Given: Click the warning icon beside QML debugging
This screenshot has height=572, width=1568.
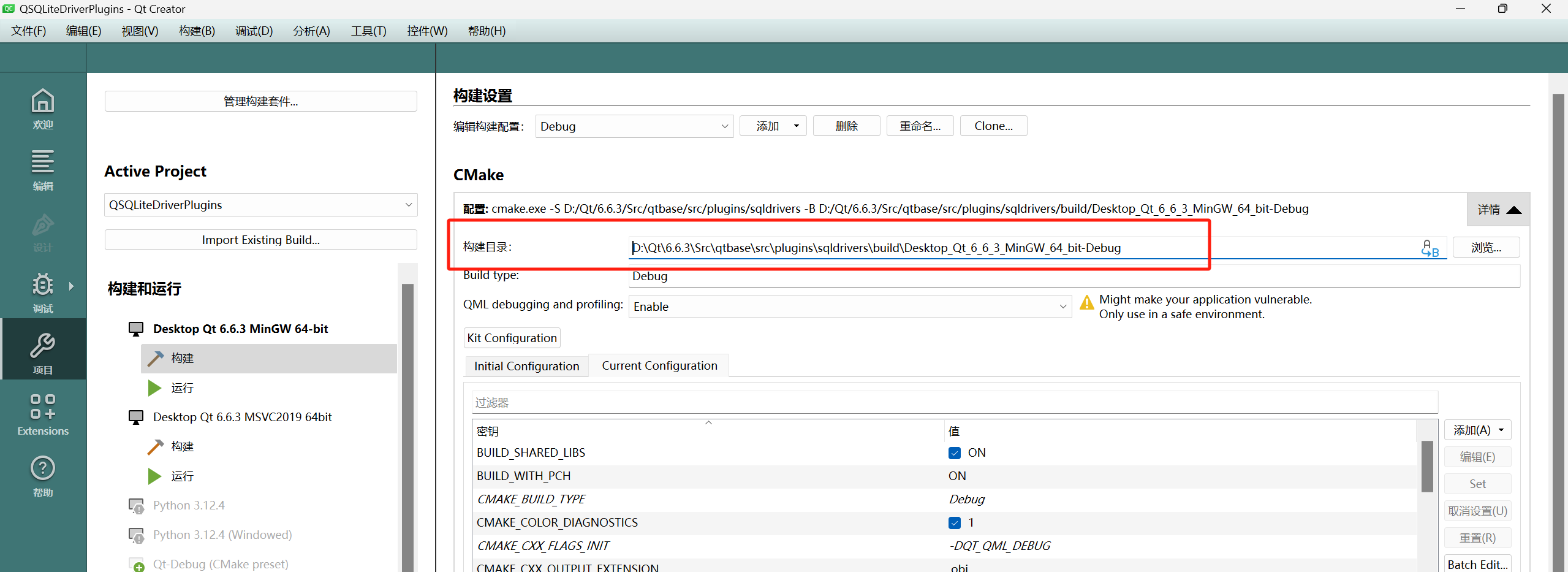Looking at the screenshot, I should click(1086, 302).
